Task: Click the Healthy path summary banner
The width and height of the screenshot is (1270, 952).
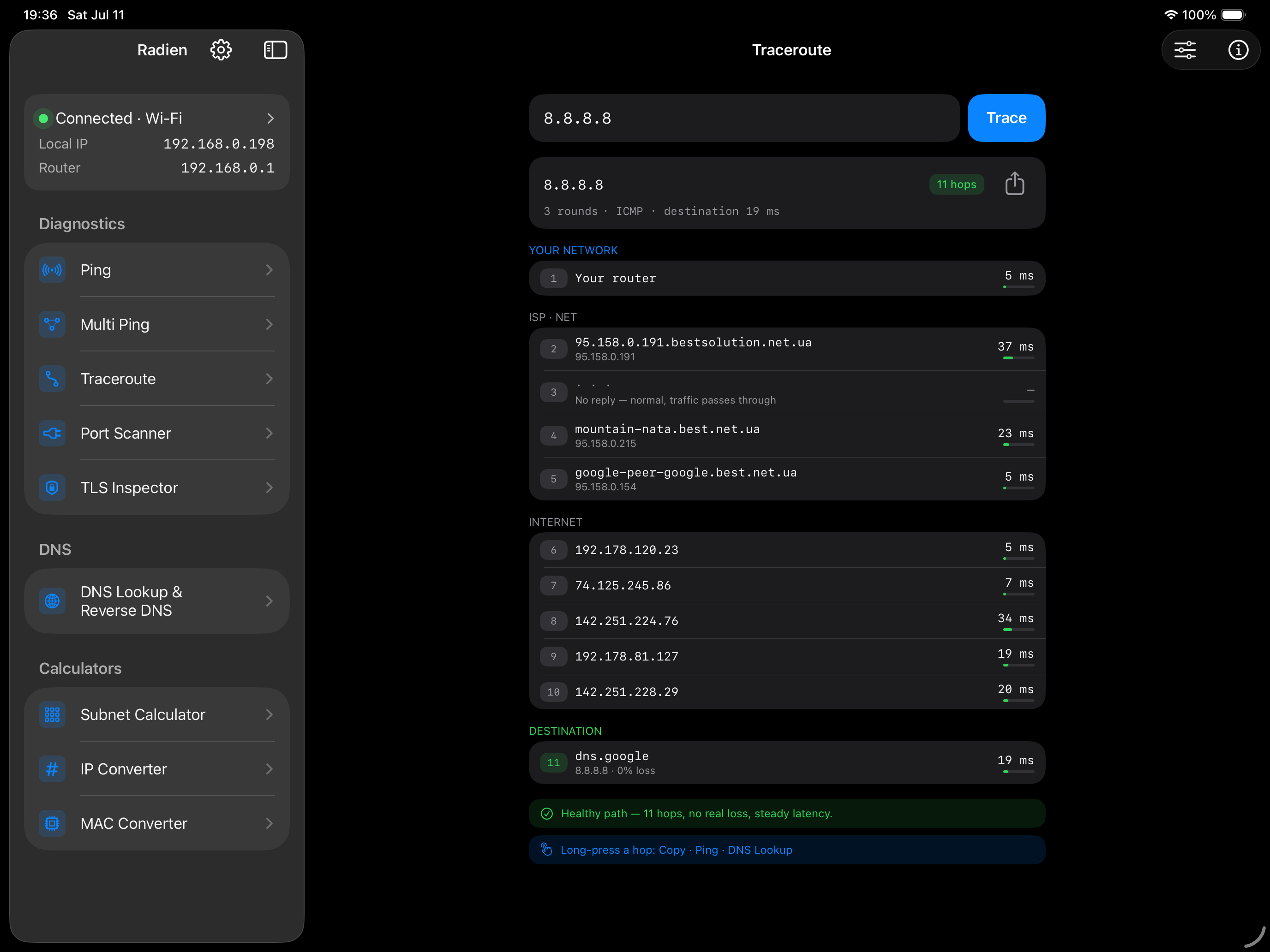Action: pos(786,814)
